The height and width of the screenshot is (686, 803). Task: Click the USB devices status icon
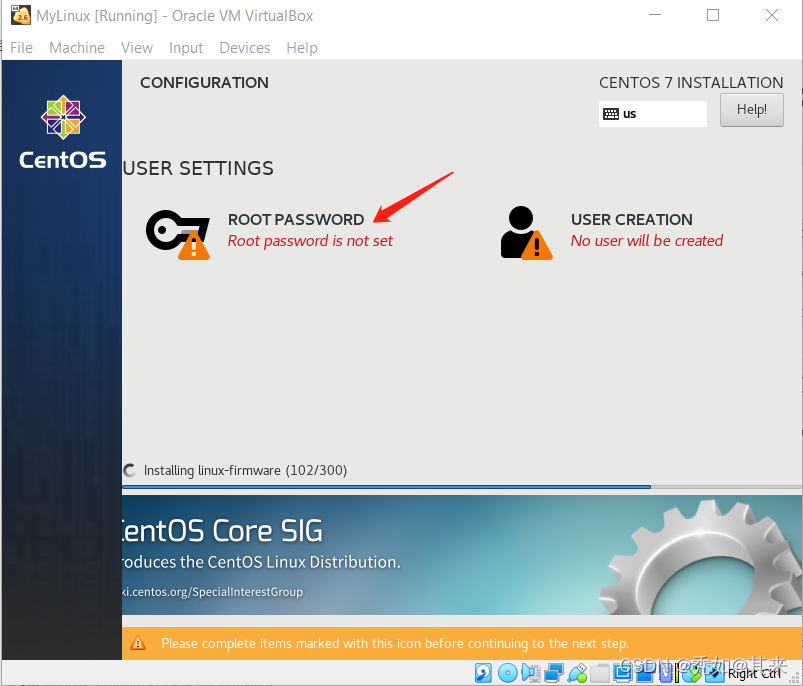[577, 673]
